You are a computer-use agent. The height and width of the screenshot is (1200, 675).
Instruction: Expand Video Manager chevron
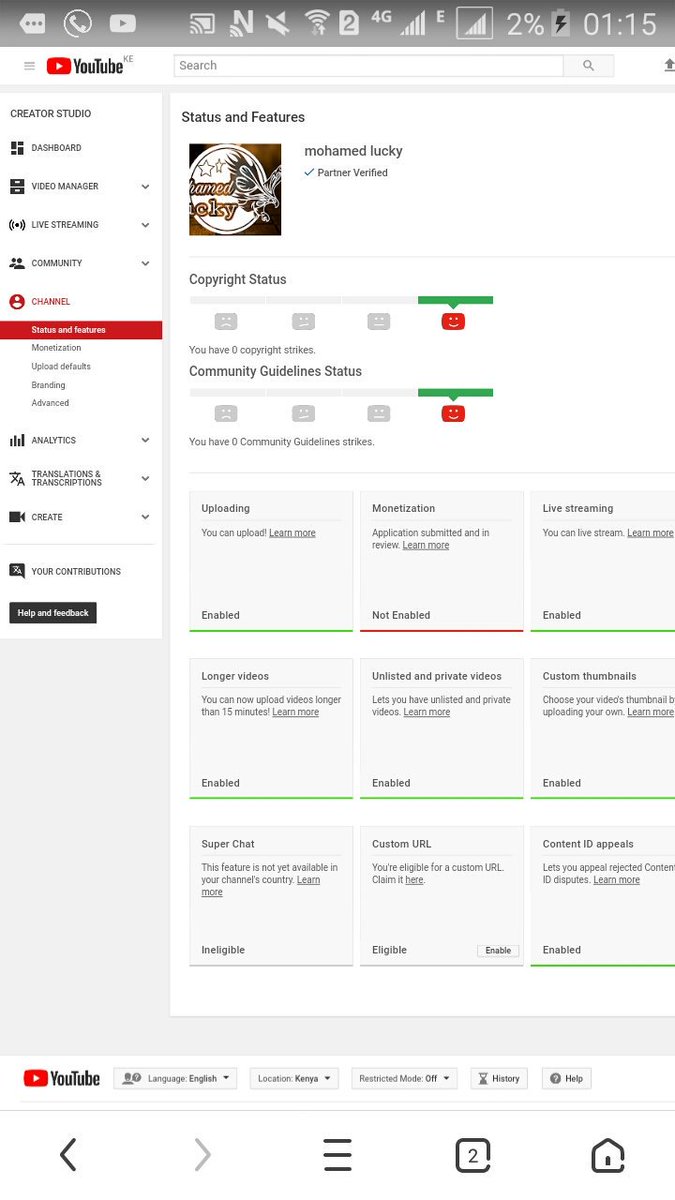point(145,186)
